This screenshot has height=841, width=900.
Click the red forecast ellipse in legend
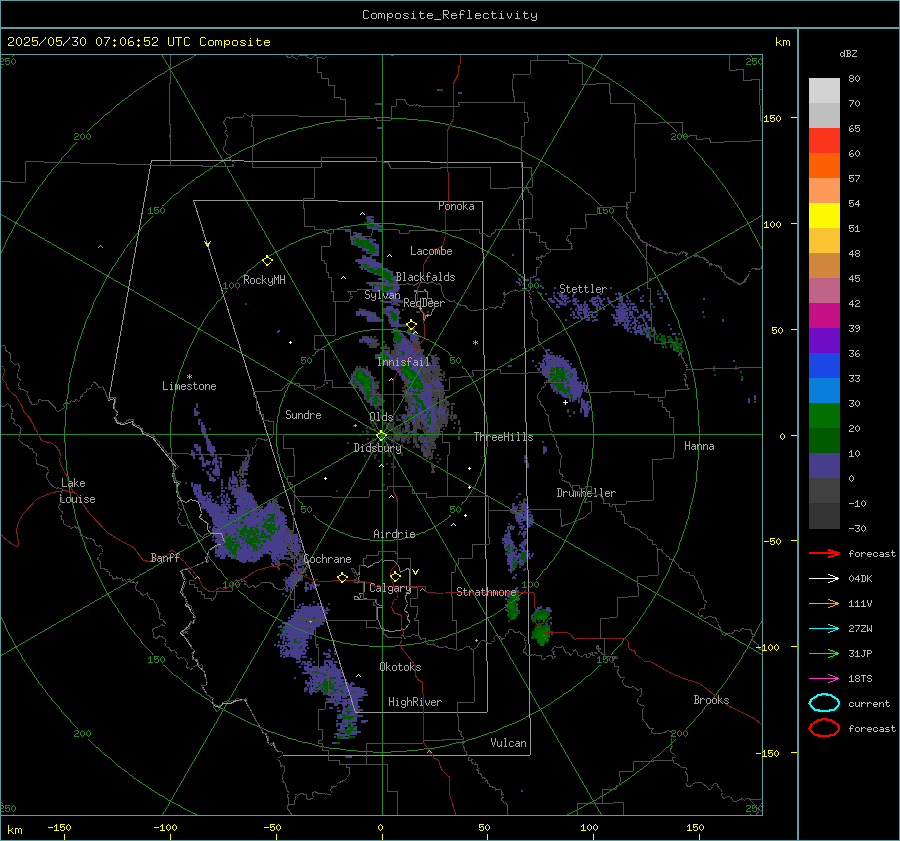[824, 728]
